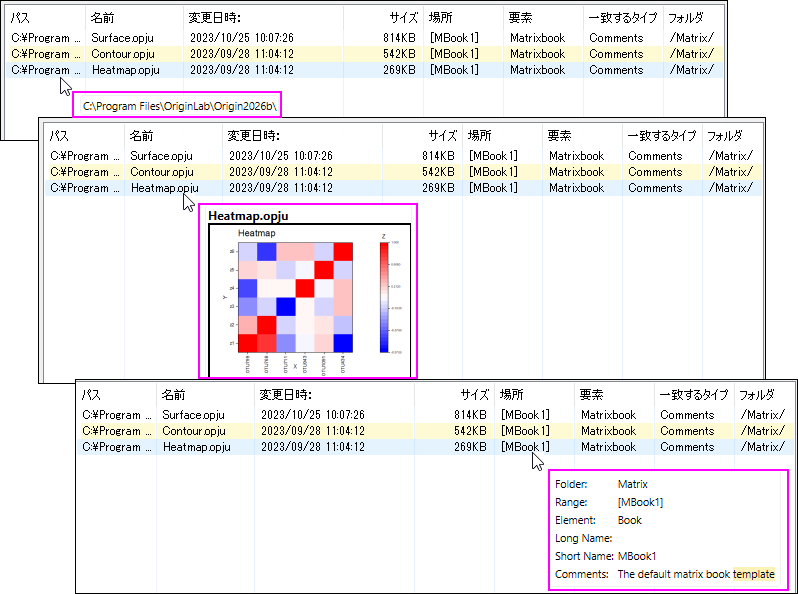Click the C:\Program Files\OriginLab\Origin2026b\ tooltip text

[180, 106]
